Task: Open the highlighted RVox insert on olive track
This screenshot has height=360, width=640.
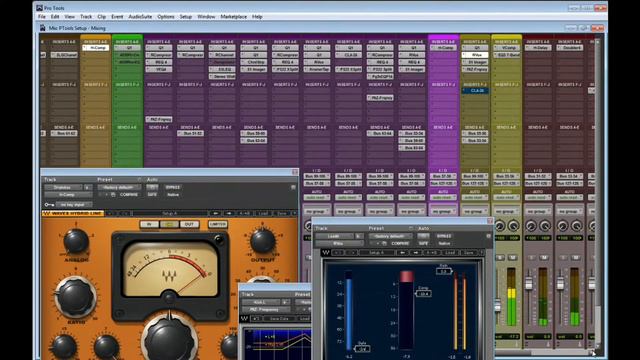Action: (475, 55)
